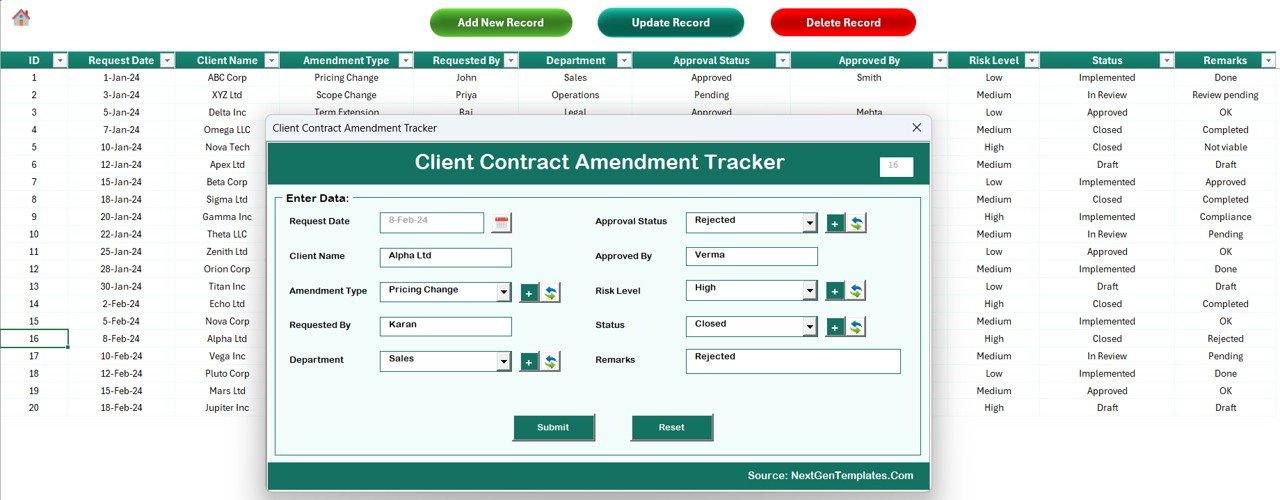Screen dimensions: 1280x500
Task: Expand the Approval Status combo box
Action: tap(810, 222)
